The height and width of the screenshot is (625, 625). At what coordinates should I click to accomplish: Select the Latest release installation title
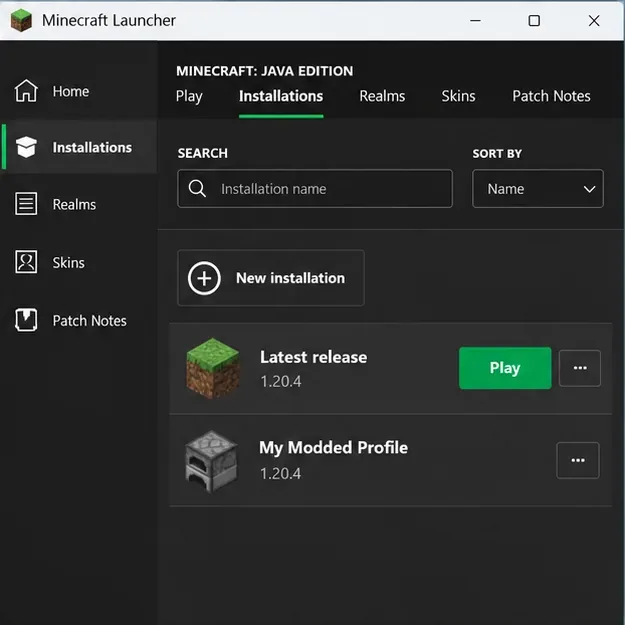pos(313,357)
